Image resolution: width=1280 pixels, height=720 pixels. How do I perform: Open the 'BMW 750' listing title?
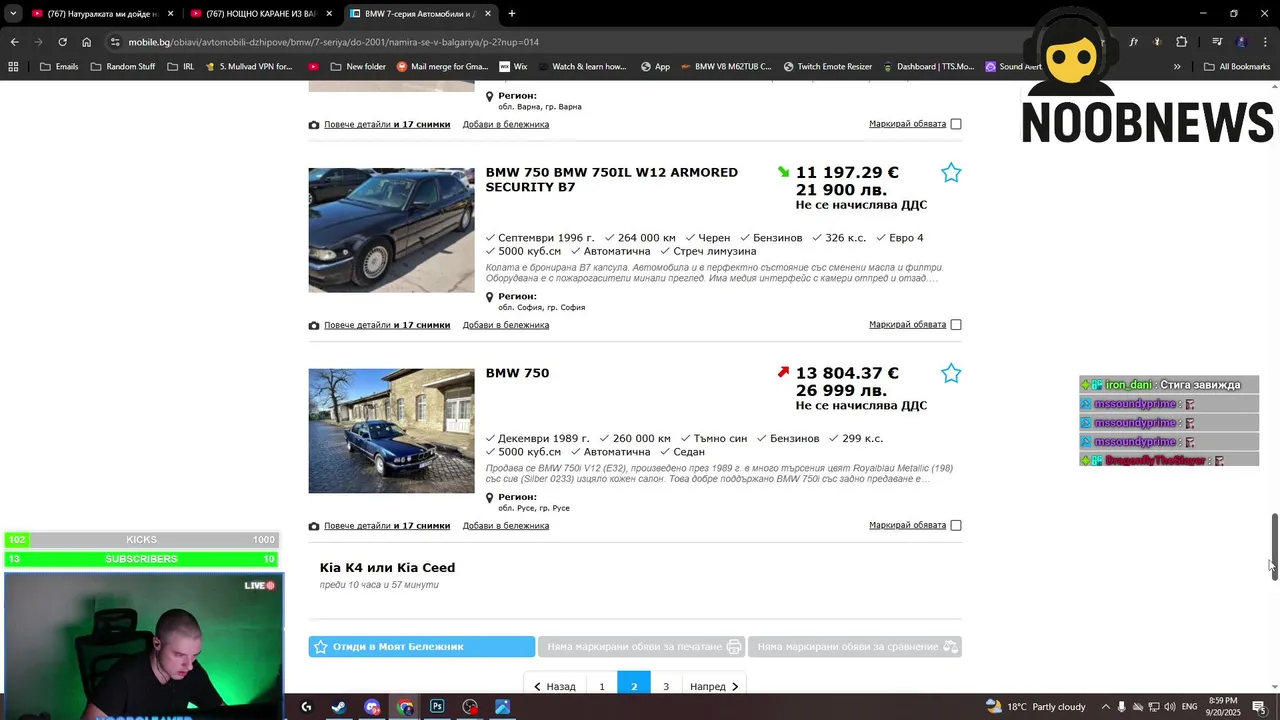pos(517,373)
